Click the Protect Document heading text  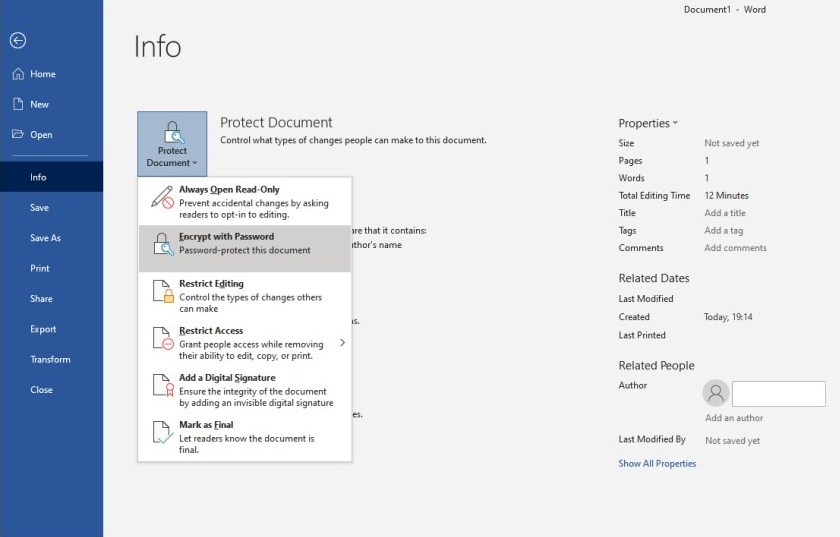click(276, 122)
